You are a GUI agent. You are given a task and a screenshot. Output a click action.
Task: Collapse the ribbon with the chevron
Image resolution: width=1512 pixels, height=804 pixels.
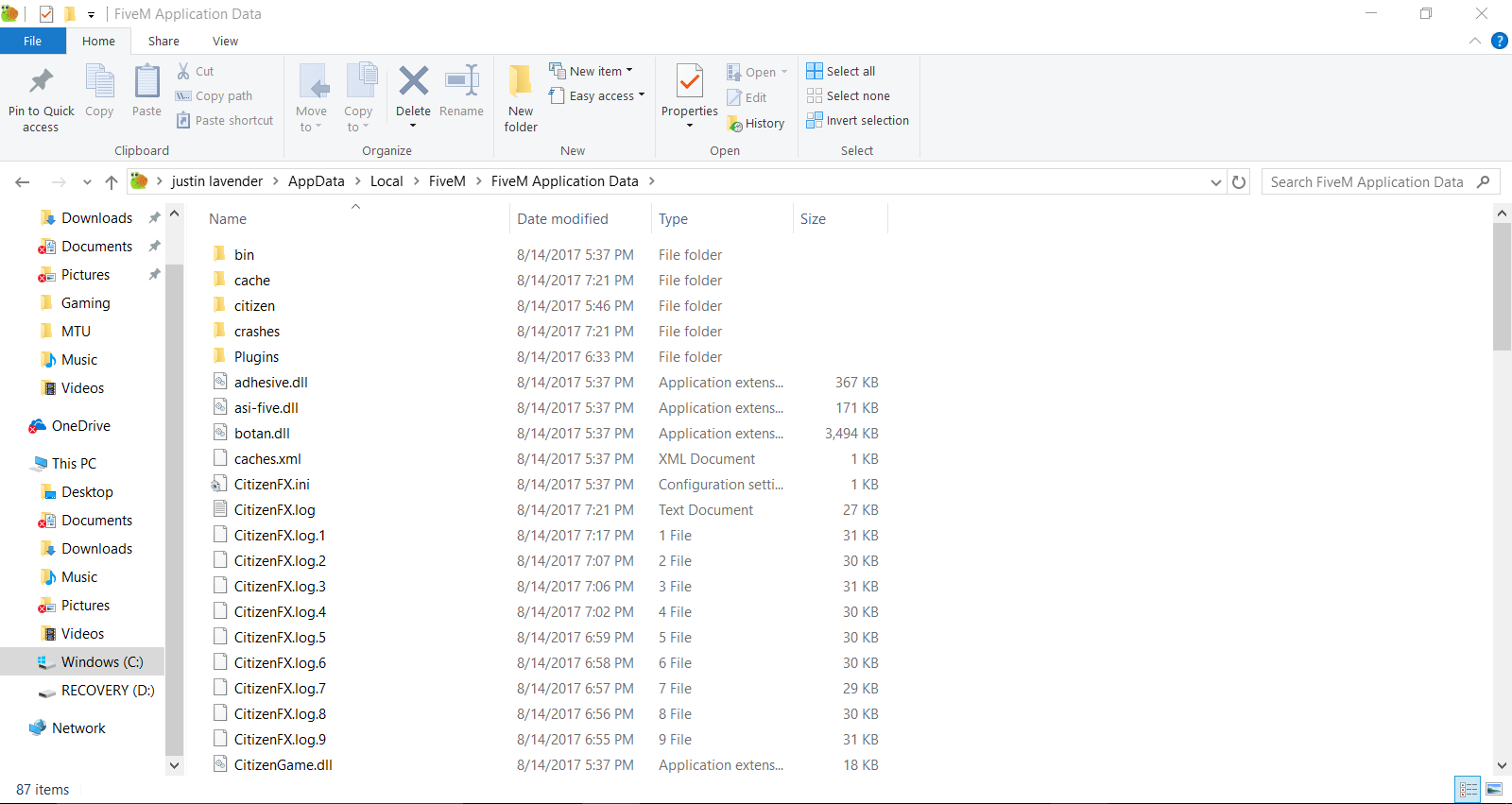[x=1474, y=41]
